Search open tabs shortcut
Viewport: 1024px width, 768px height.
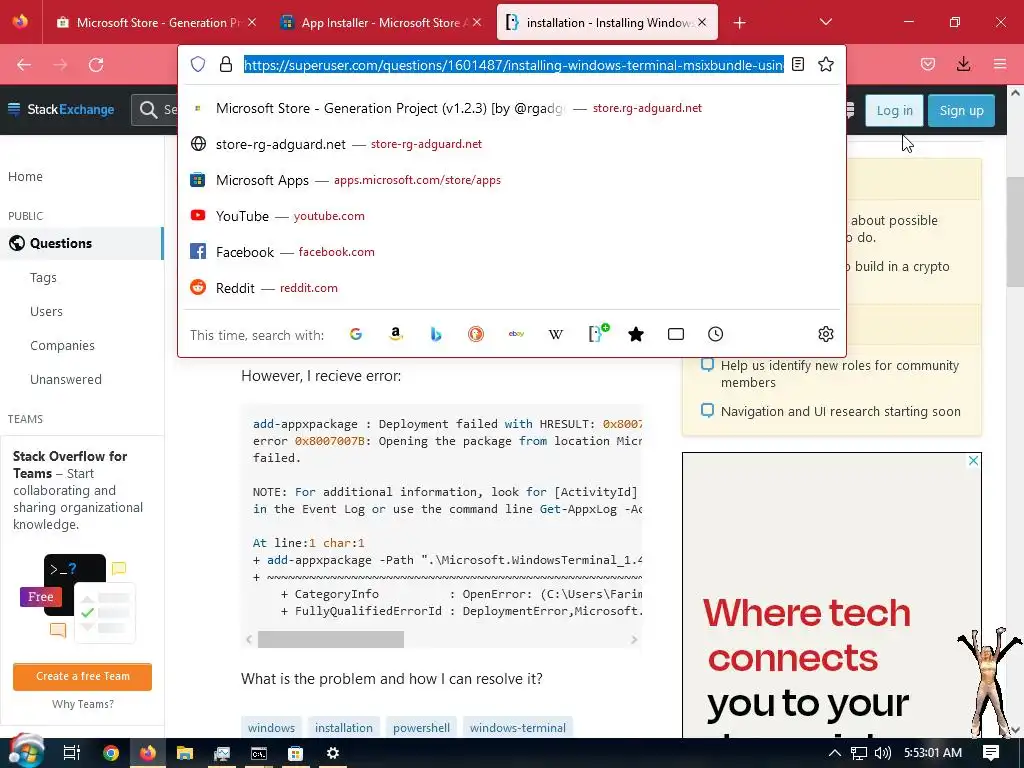tap(676, 334)
